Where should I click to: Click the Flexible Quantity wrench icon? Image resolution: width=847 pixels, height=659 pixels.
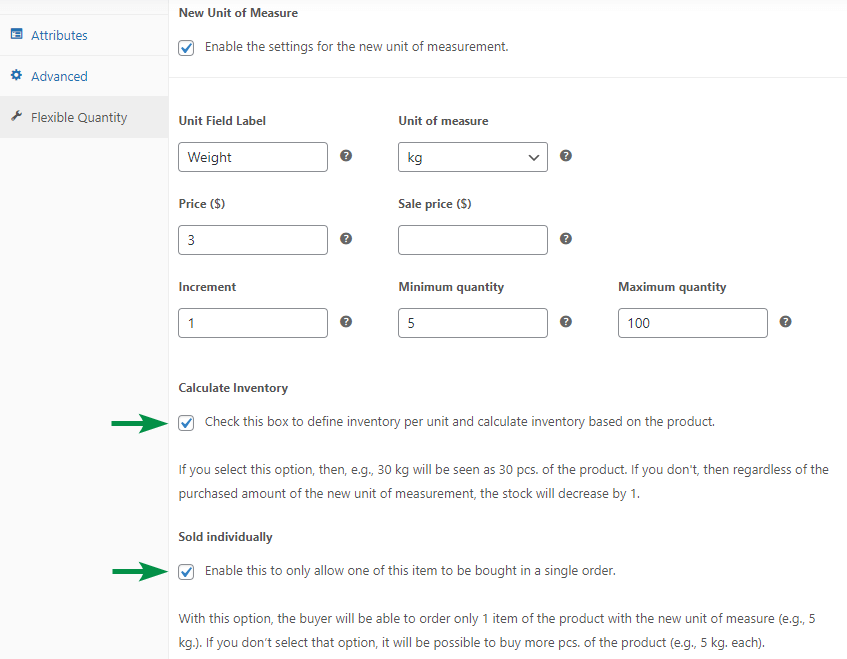(17, 116)
